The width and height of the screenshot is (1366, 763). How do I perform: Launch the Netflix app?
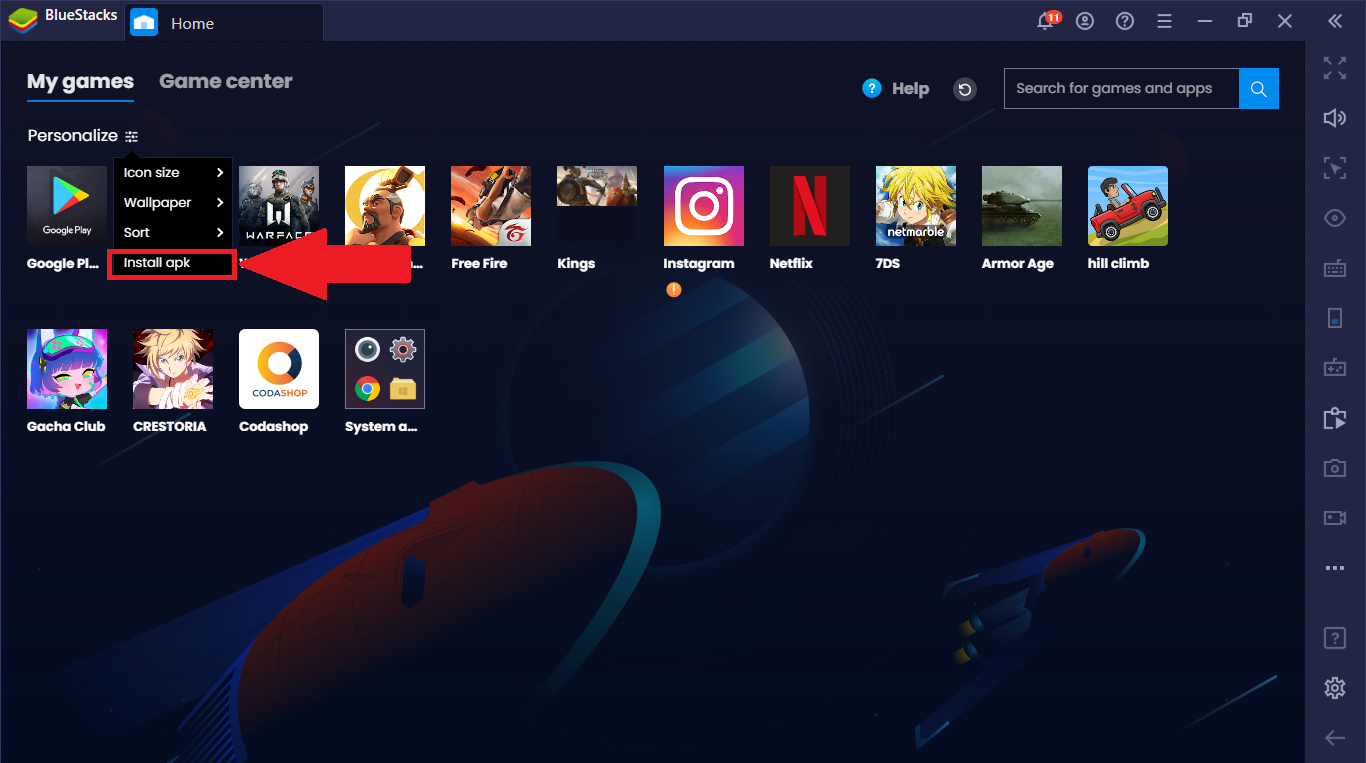(809, 206)
